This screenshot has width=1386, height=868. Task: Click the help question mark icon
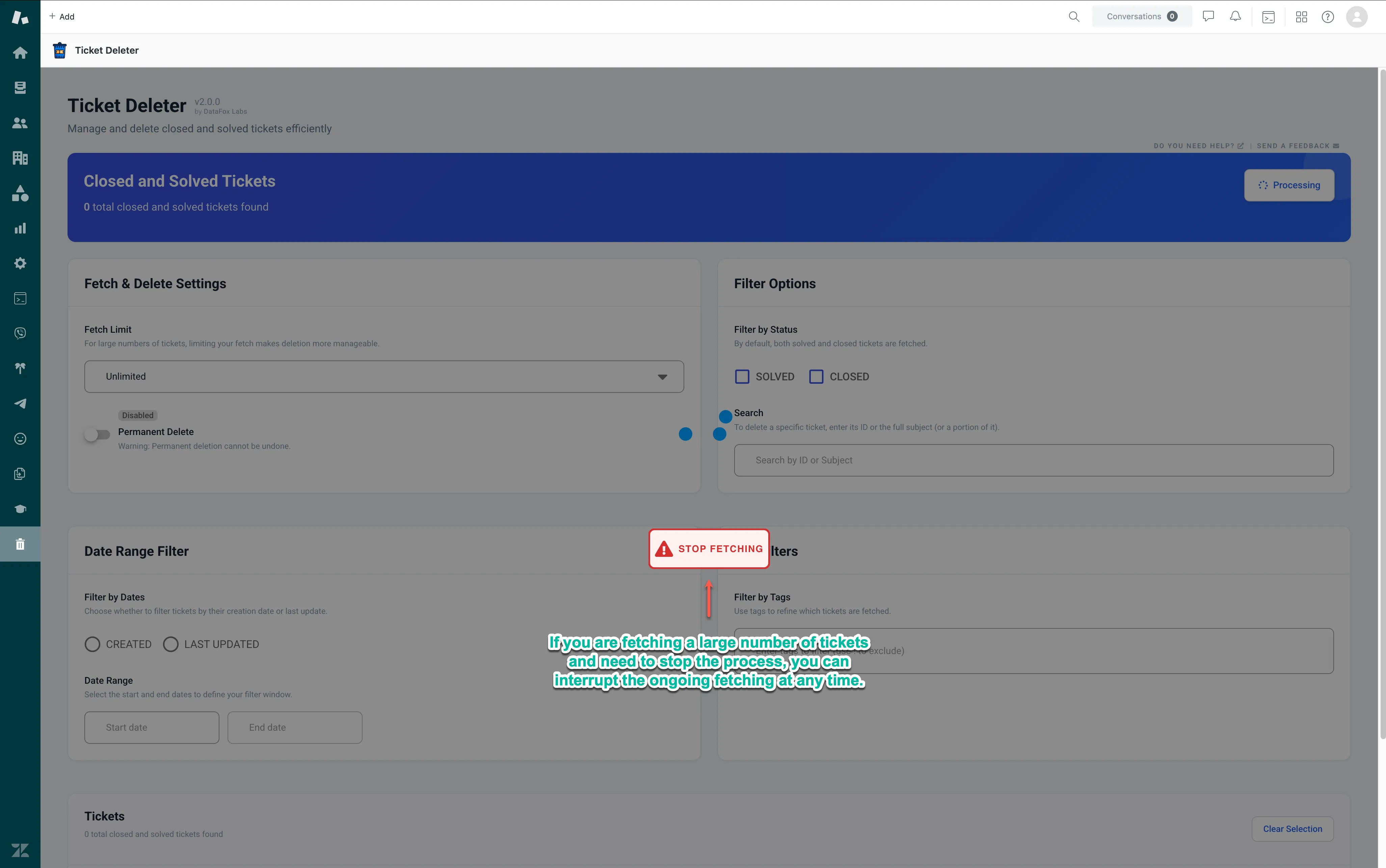click(x=1328, y=17)
